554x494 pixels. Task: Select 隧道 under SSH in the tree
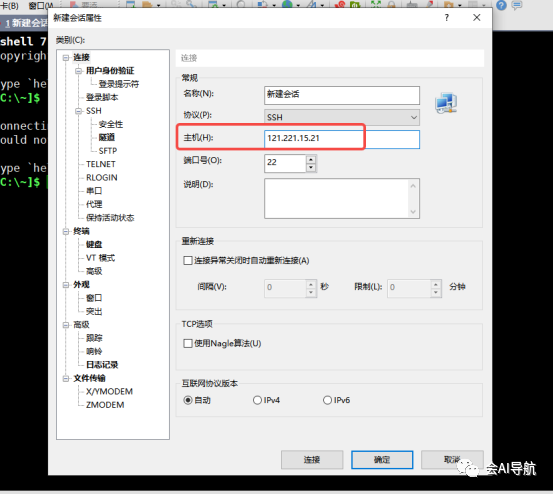107,137
